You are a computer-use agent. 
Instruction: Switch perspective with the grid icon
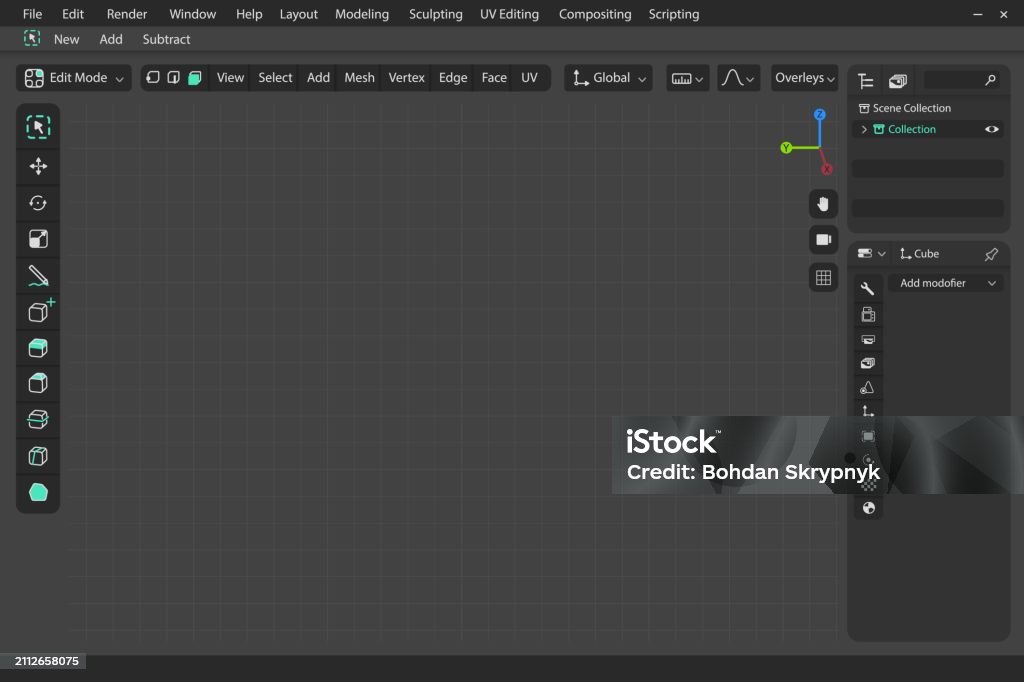[823, 278]
